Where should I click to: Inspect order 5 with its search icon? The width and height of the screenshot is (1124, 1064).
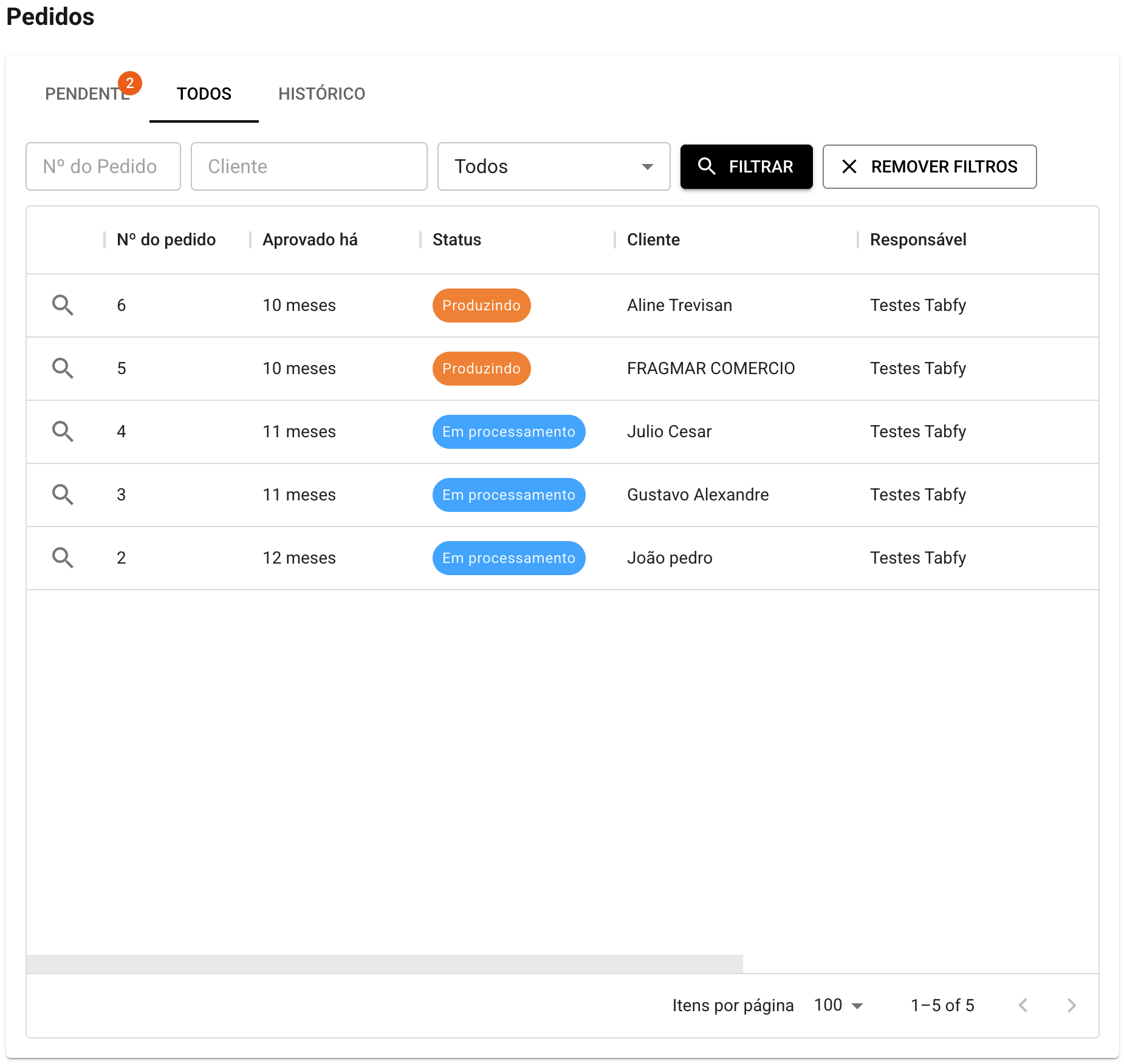[63, 368]
